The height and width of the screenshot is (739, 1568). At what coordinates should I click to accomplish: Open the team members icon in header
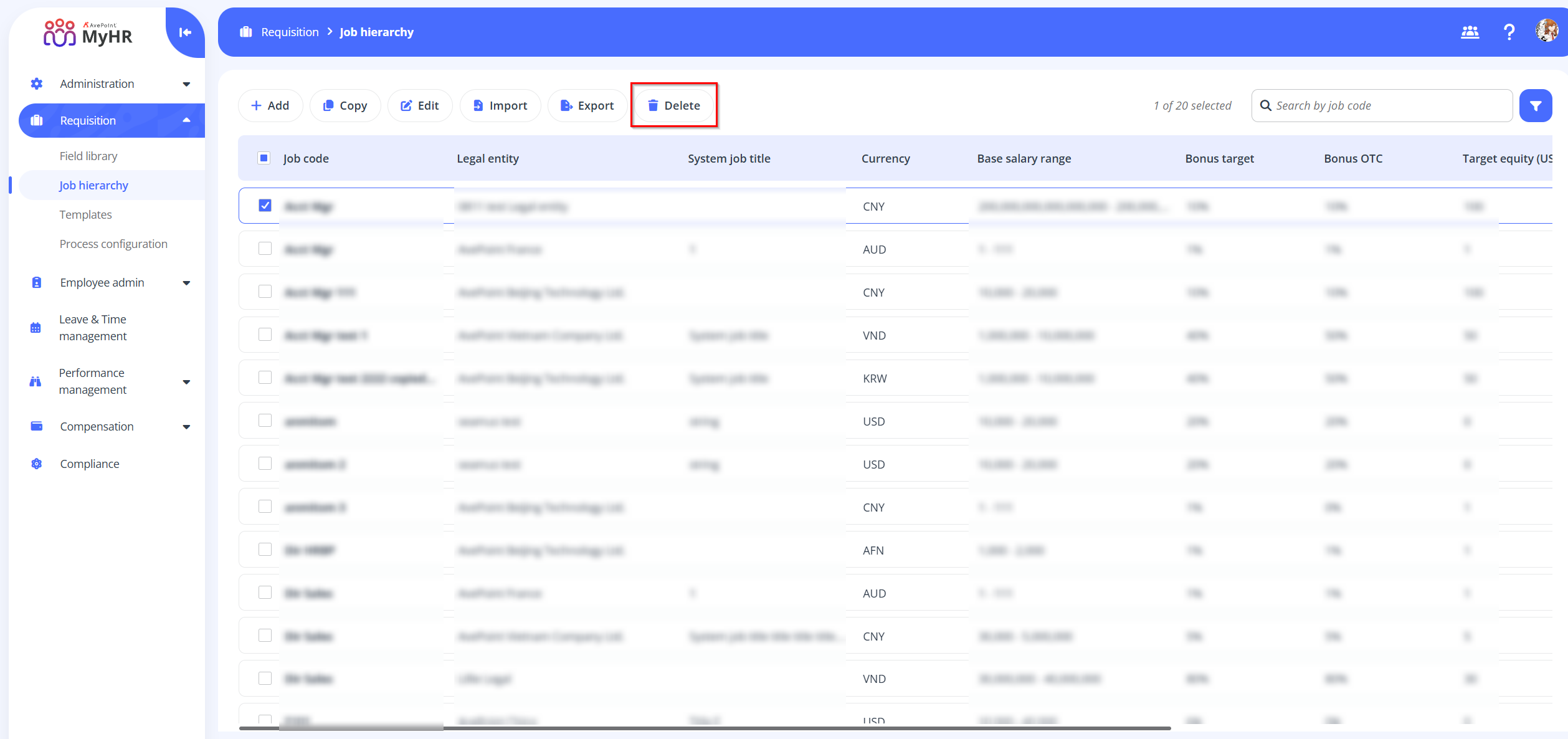1470,32
